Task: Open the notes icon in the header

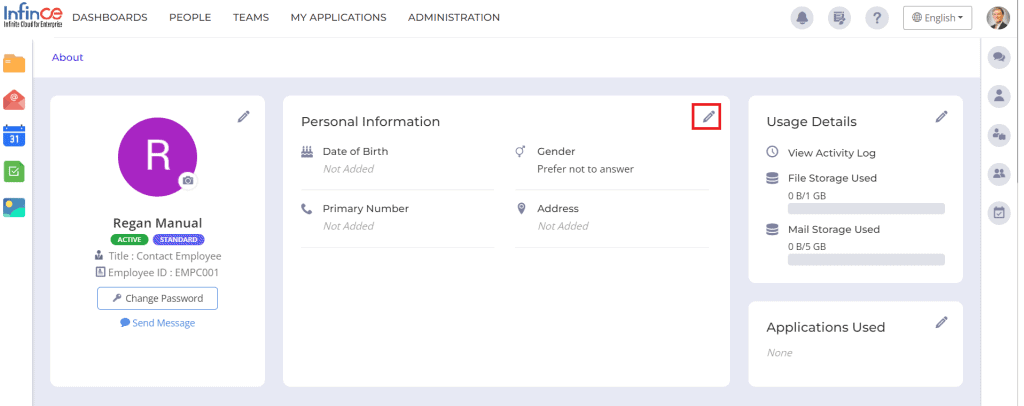Action: (839, 18)
